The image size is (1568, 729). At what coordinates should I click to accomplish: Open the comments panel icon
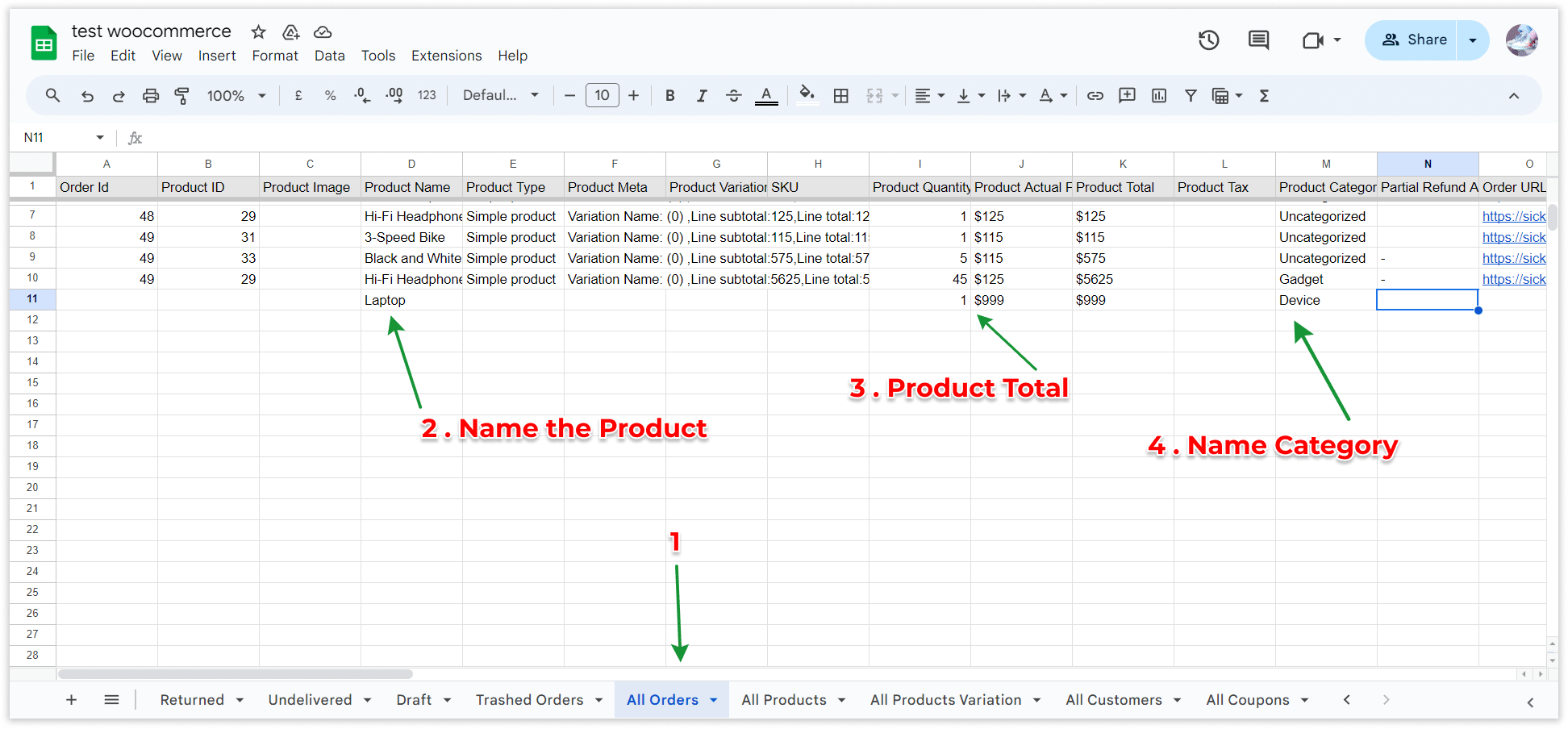[x=1258, y=40]
